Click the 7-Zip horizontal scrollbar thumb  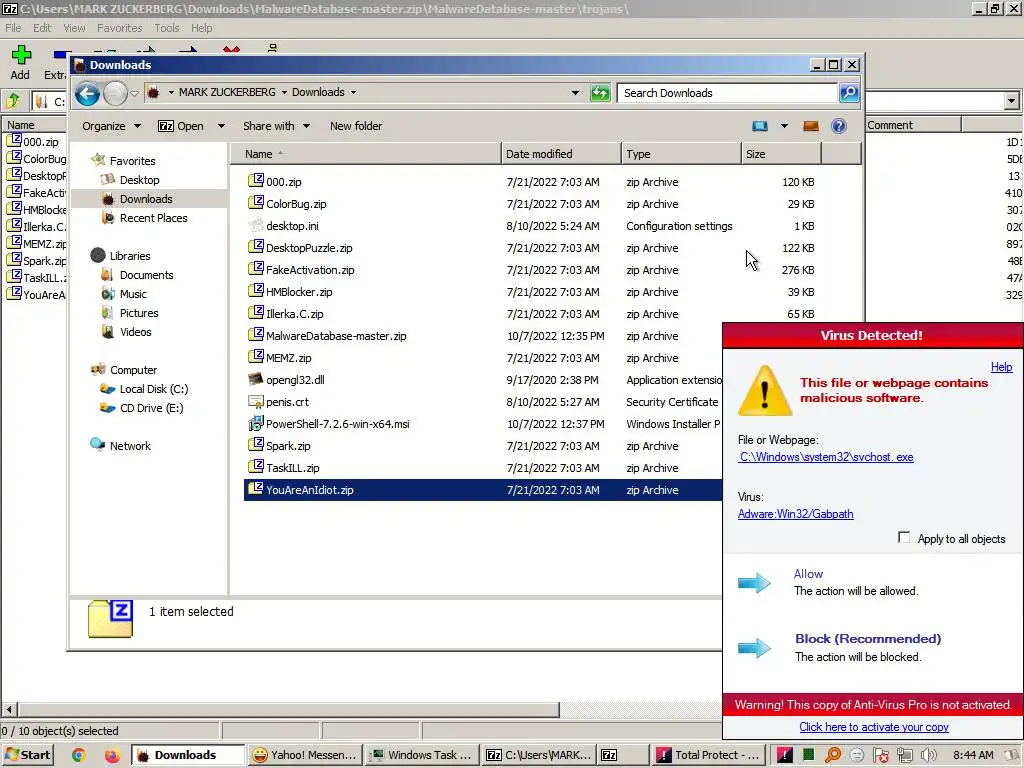(289, 709)
